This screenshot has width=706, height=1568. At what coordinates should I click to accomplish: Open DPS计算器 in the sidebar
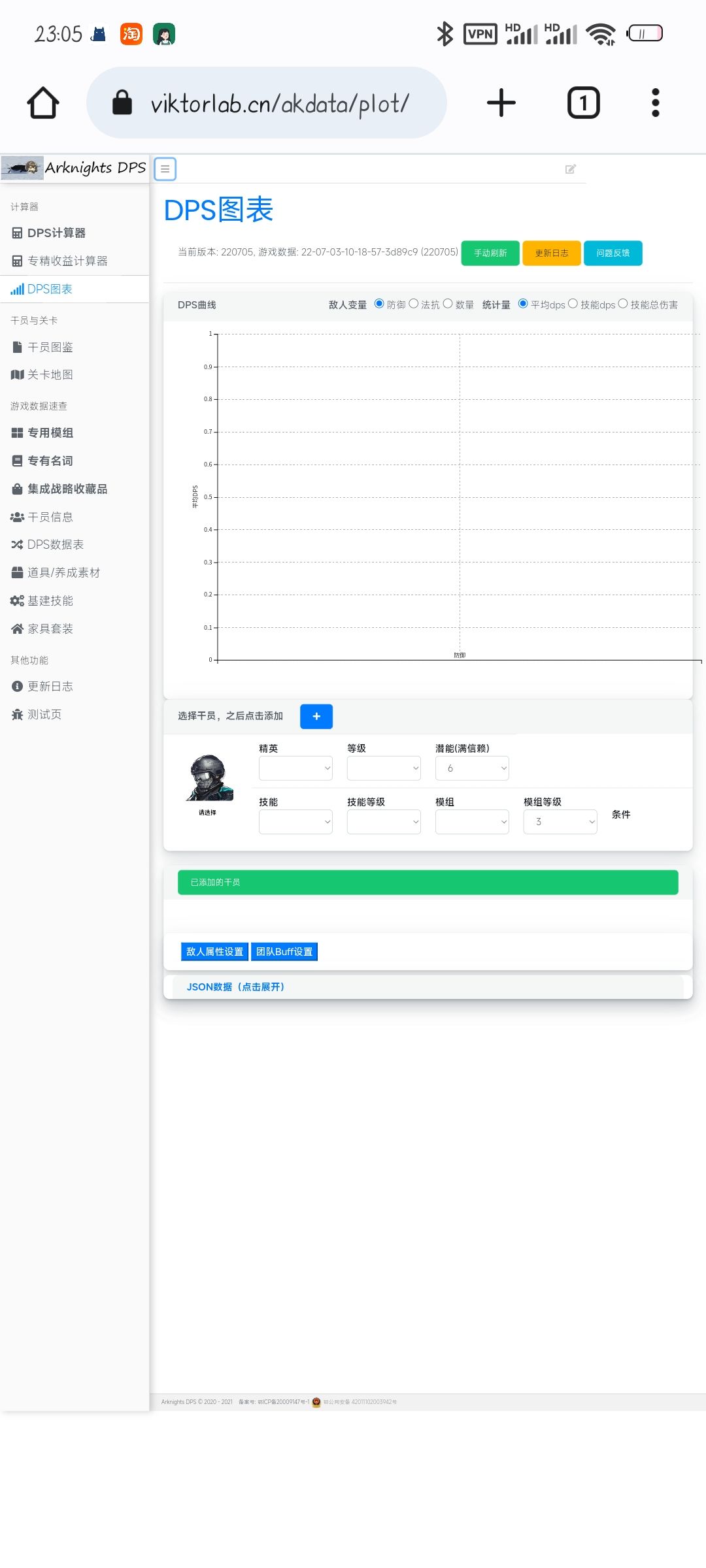(75, 233)
